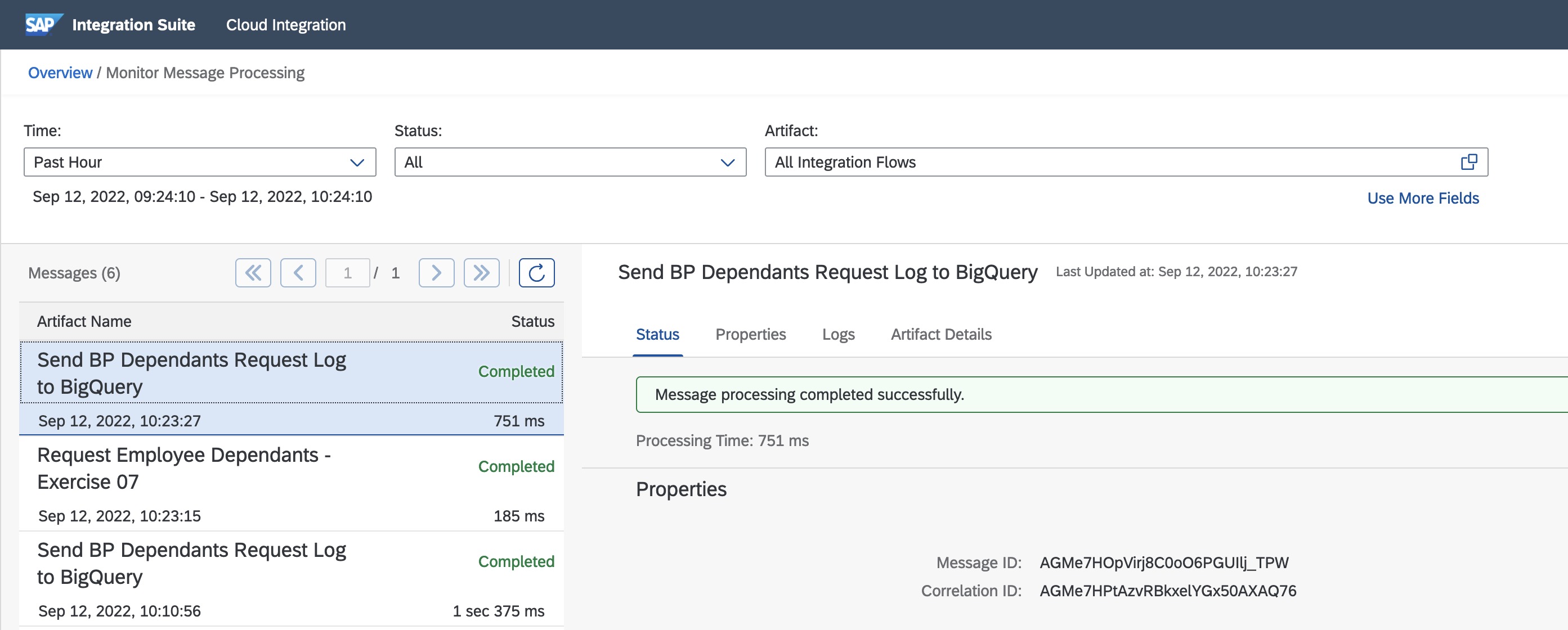This screenshot has width=1568, height=630.
Task: Click the 1 sec 375 ms duration
Action: (499, 610)
